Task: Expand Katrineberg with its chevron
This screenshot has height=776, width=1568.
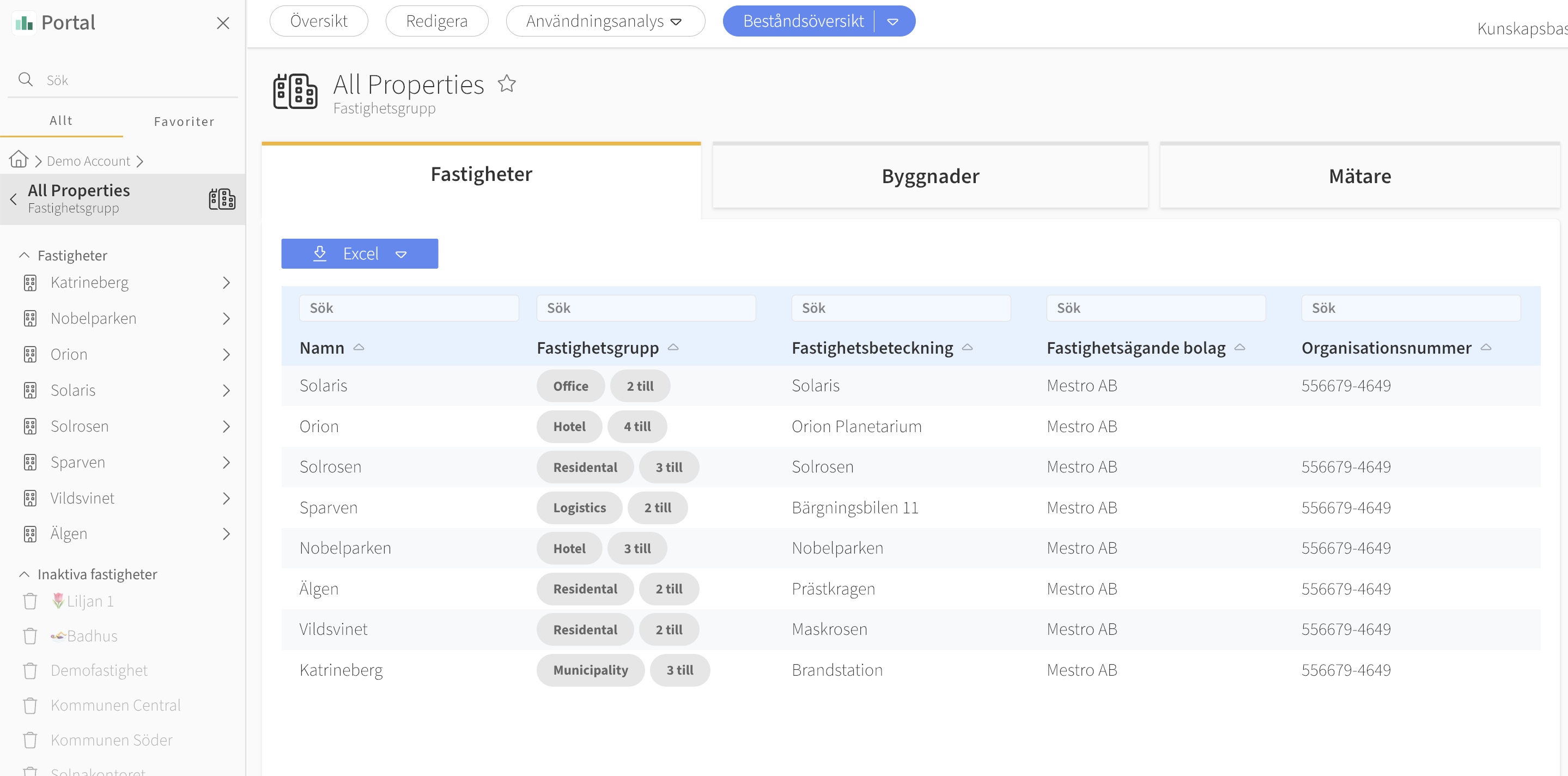Action: pyautogui.click(x=227, y=282)
